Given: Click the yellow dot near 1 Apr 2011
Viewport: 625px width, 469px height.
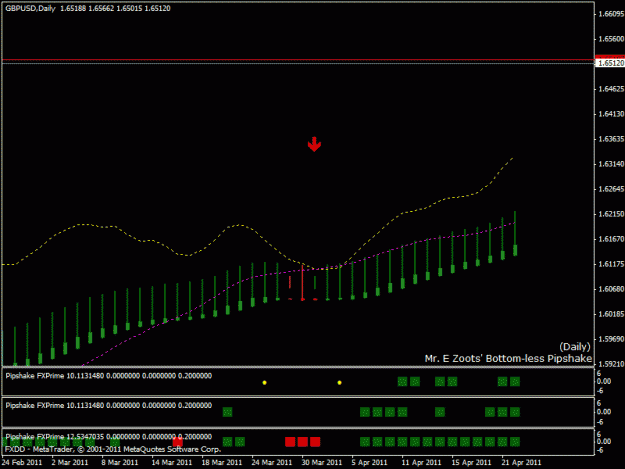Looking at the screenshot, I should [x=340, y=383].
